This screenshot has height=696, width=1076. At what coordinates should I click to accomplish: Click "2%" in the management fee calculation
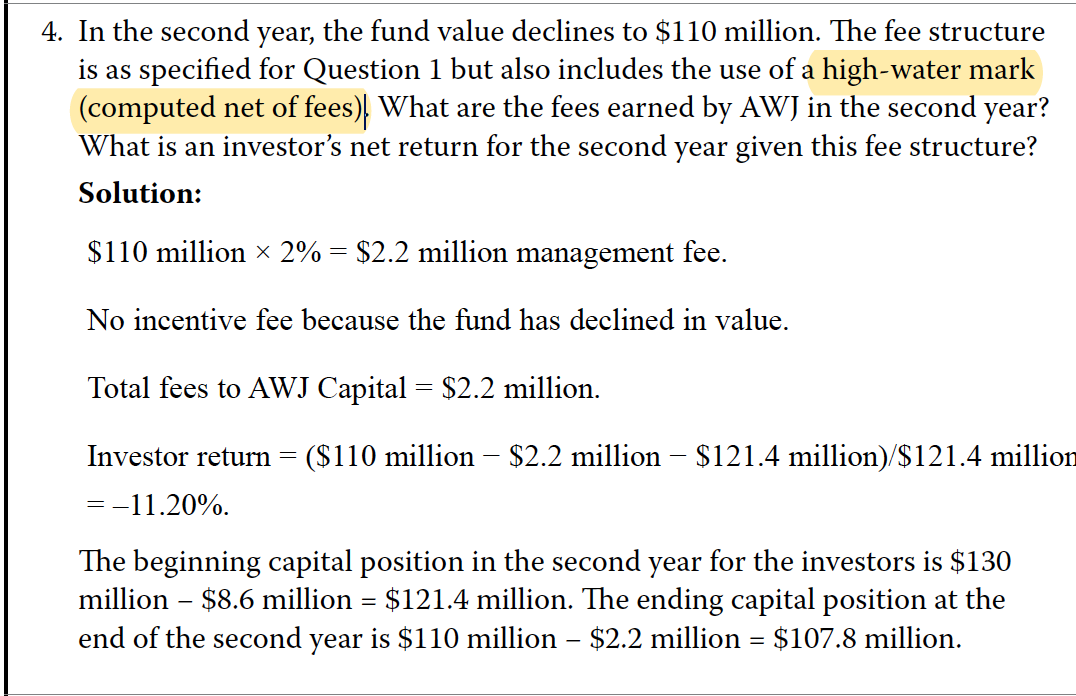click(x=300, y=252)
